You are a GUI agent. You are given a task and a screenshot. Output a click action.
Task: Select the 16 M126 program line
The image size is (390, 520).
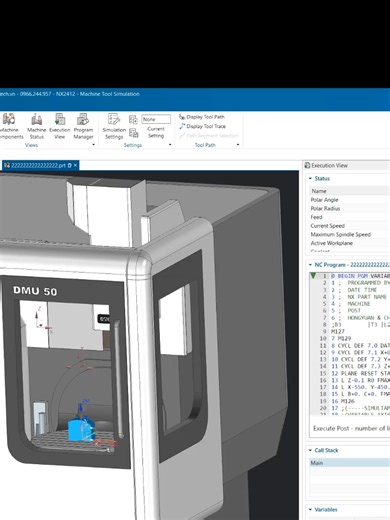[343, 401]
